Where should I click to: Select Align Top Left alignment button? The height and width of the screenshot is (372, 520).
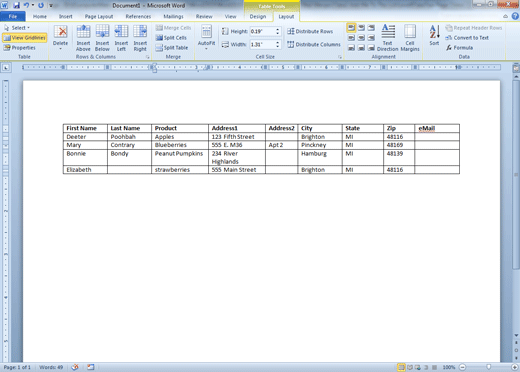(x=351, y=28)
